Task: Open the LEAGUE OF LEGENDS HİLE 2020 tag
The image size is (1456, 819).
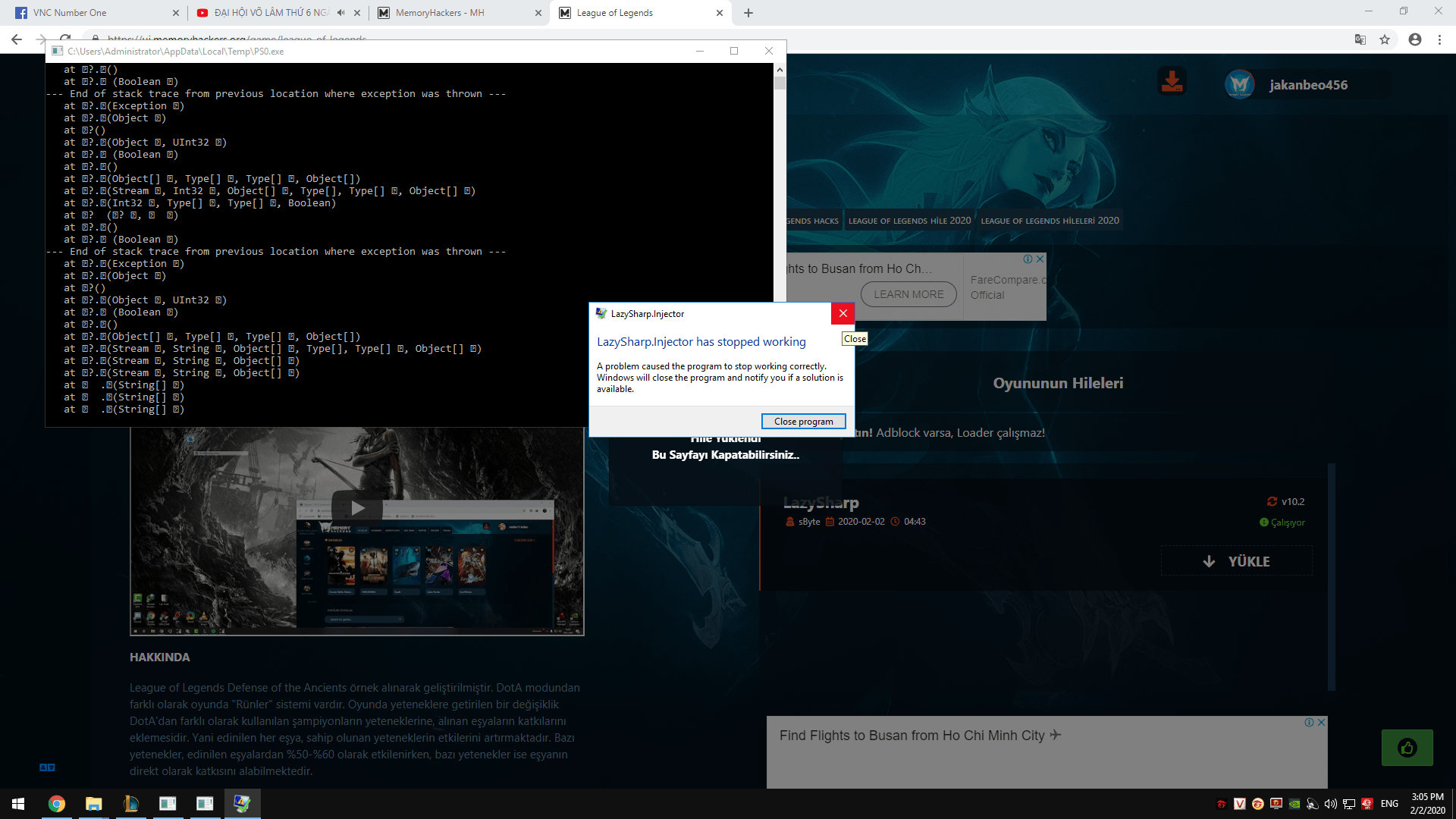Action: 909,221
